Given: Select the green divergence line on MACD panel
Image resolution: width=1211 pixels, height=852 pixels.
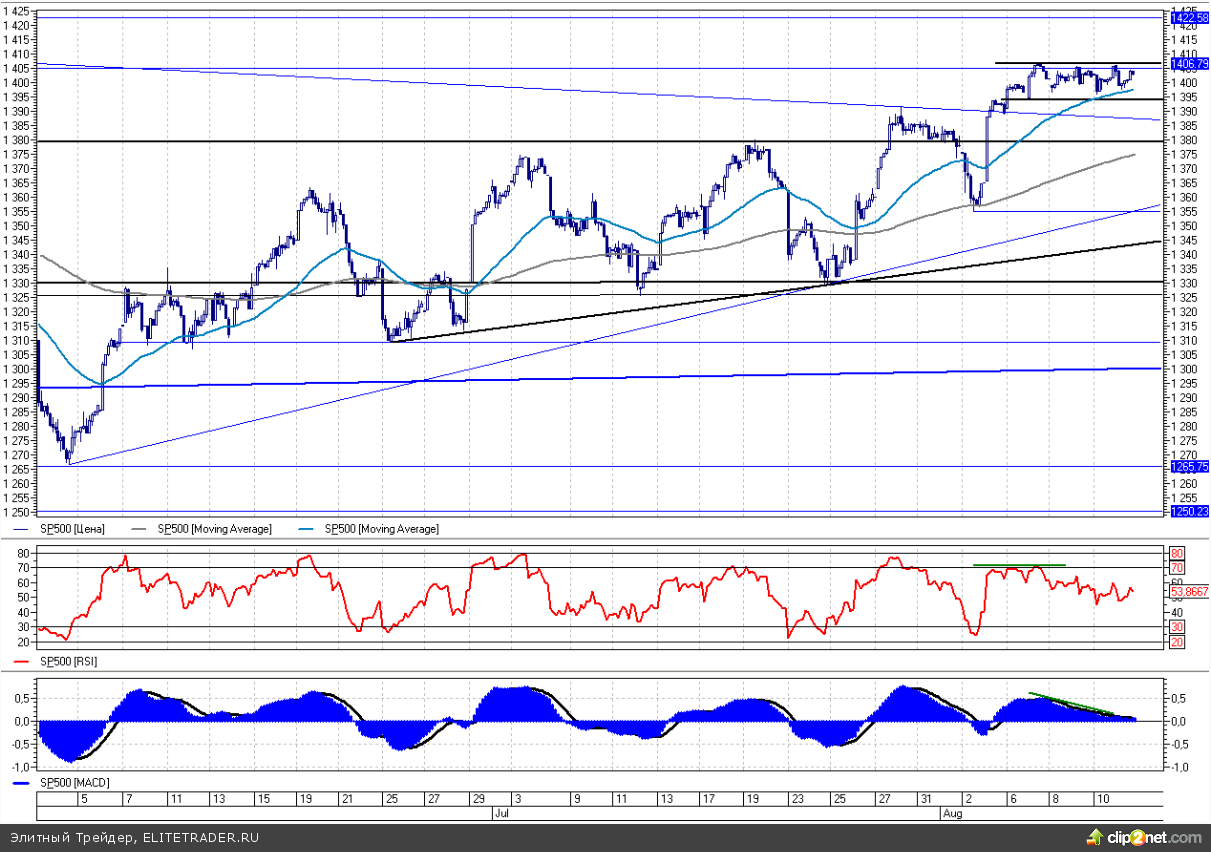Looking at the screenshot, I should tap(1071, 703).
